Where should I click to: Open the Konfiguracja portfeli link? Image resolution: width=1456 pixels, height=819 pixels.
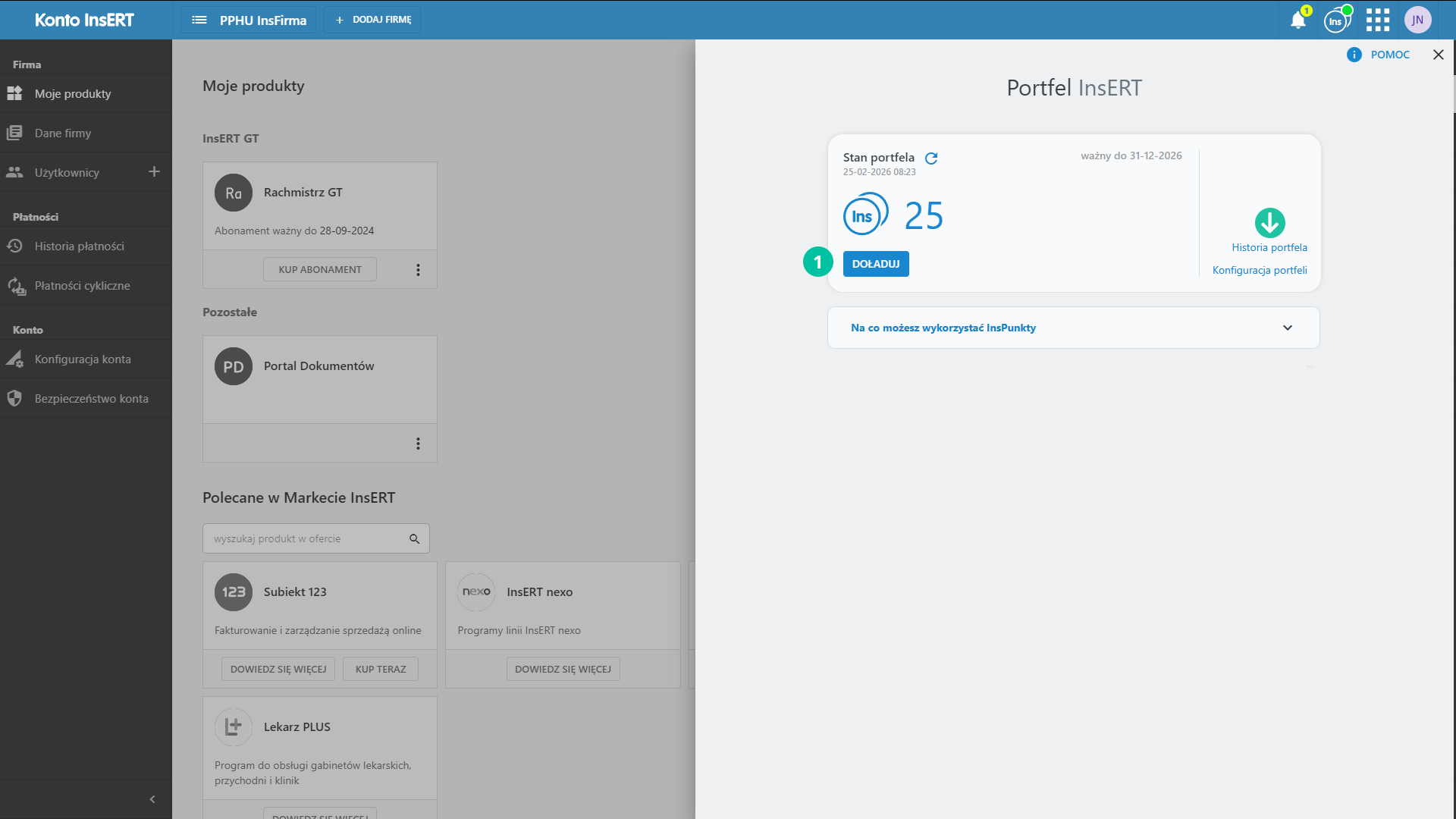(x=1259, y=271)
